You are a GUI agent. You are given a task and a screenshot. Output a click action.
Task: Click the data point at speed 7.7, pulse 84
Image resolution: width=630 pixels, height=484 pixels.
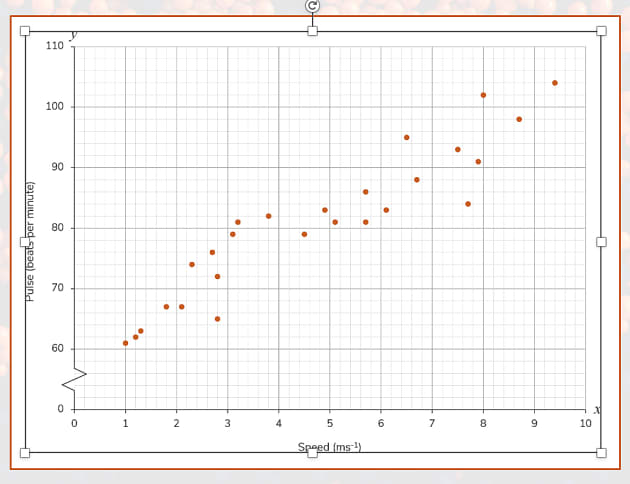(468, 204)
